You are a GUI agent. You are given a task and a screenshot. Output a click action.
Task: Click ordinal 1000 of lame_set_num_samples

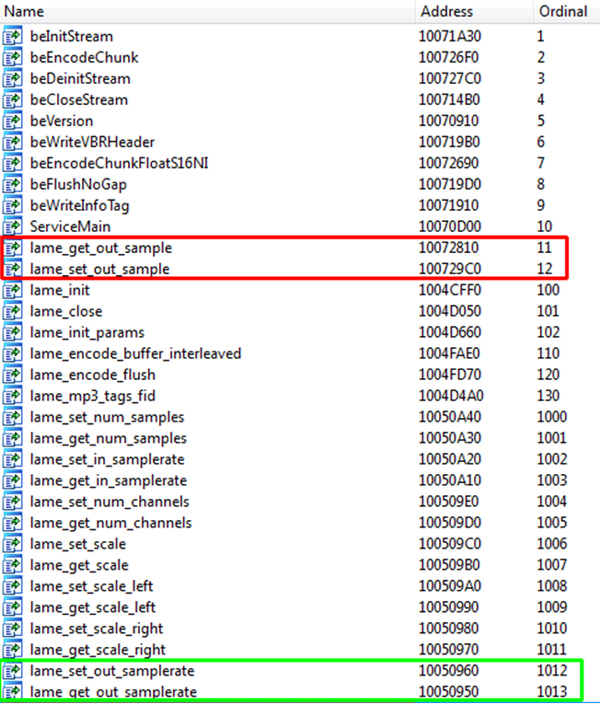(x=552, y=417)
